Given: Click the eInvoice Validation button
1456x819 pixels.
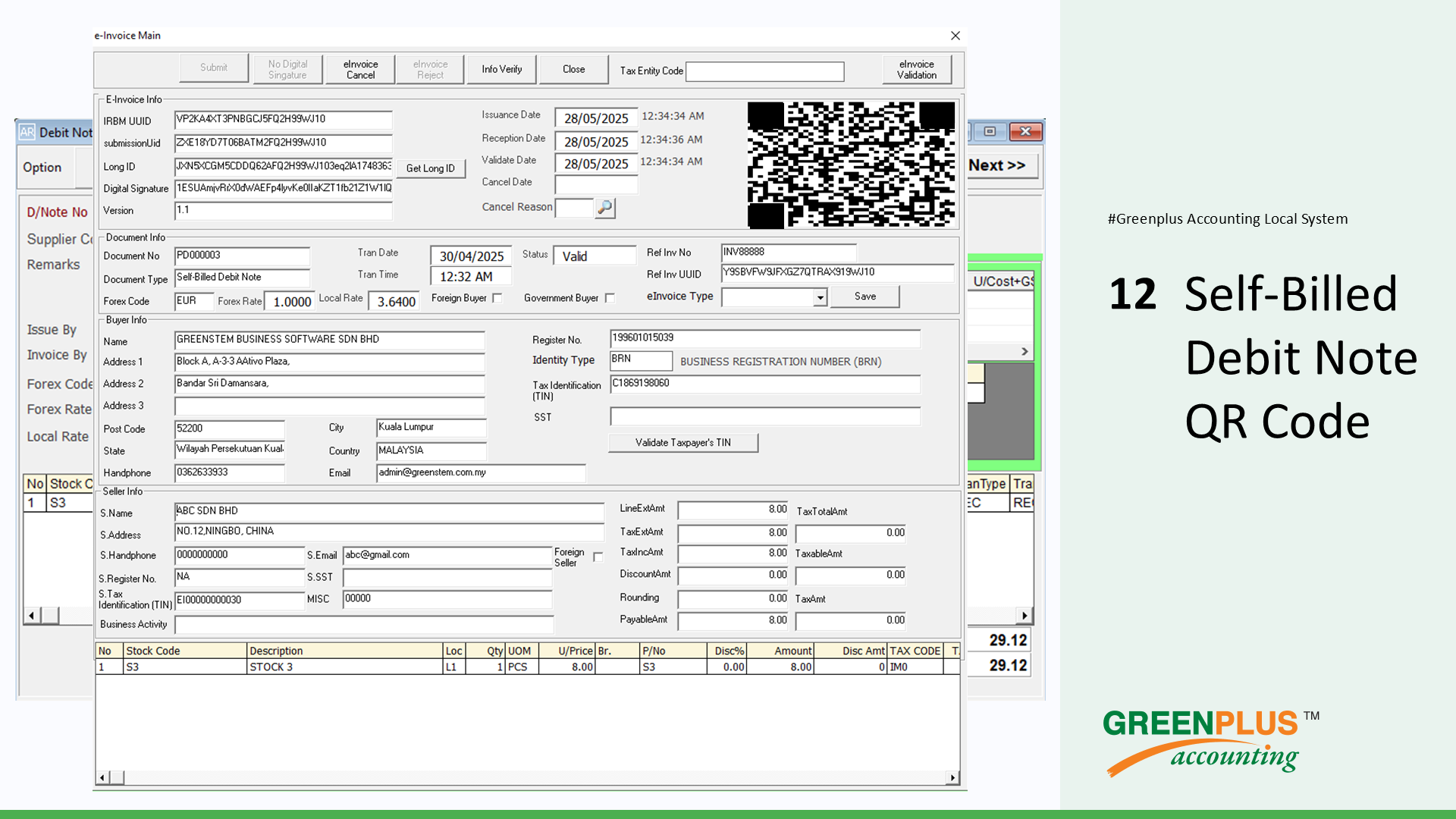Looking at the screenshot, I should tap(917, 69).
